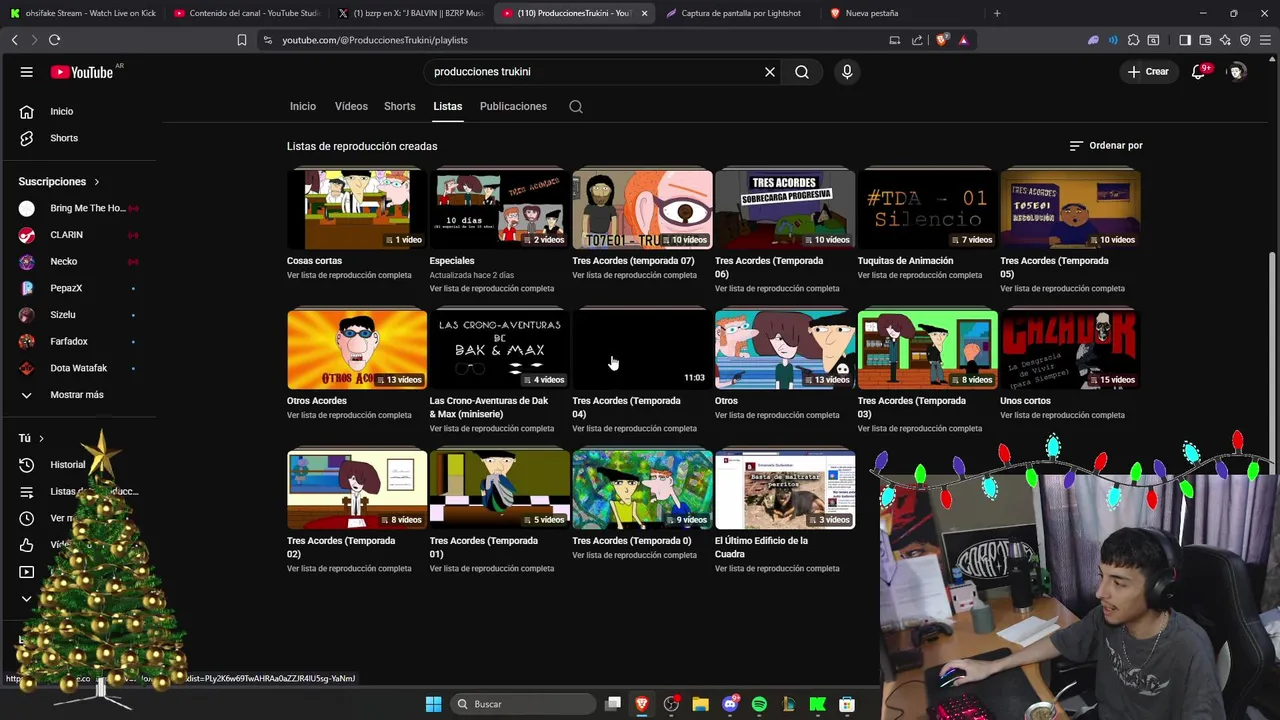Open File Explorer from the taskbar
Viewport: 1280px width, 720px height.
point(700,704)
